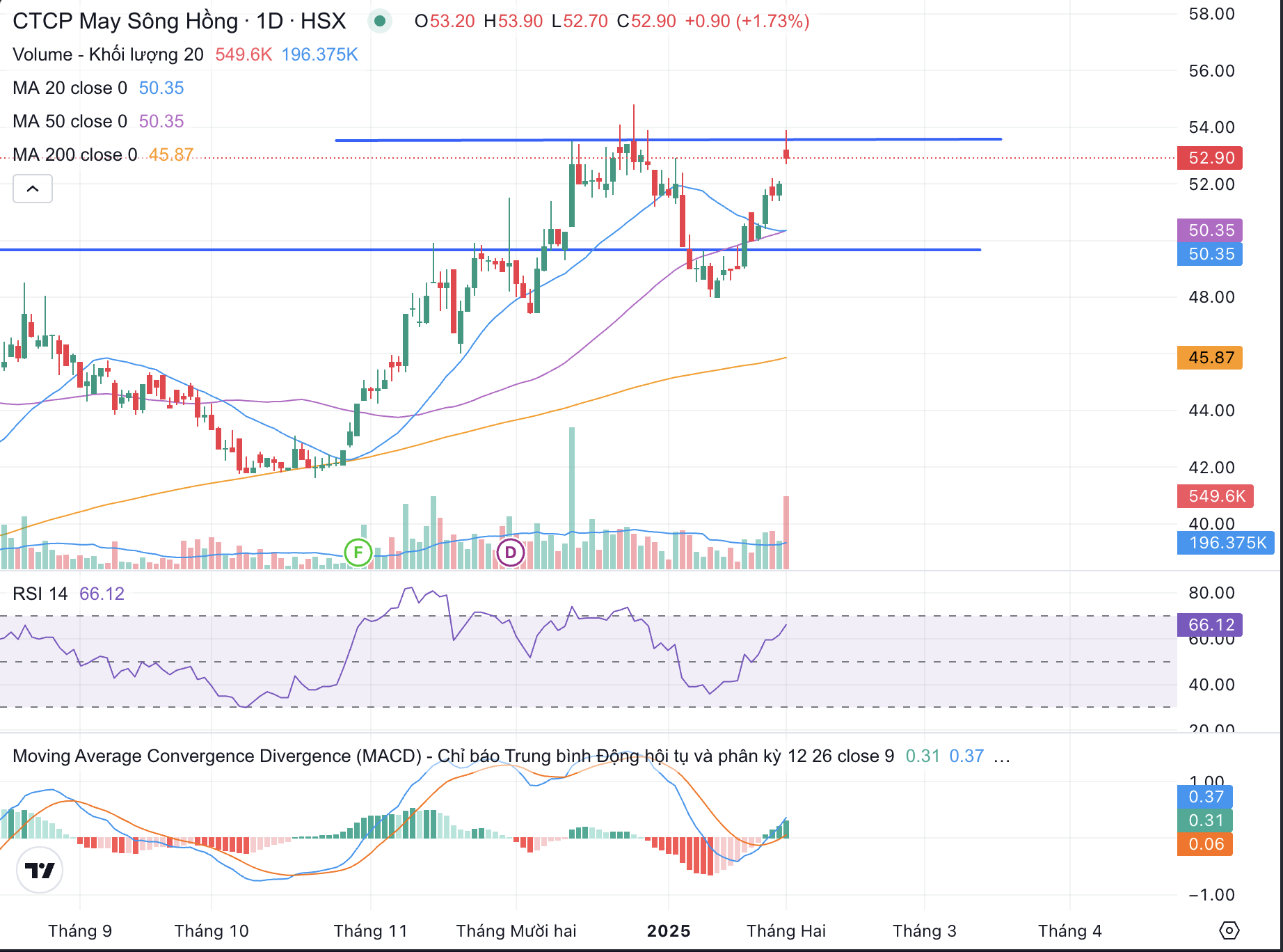Click the −1.00 MACD scale label
This screenshot has height=952, width=1283.
point(1211,895)
